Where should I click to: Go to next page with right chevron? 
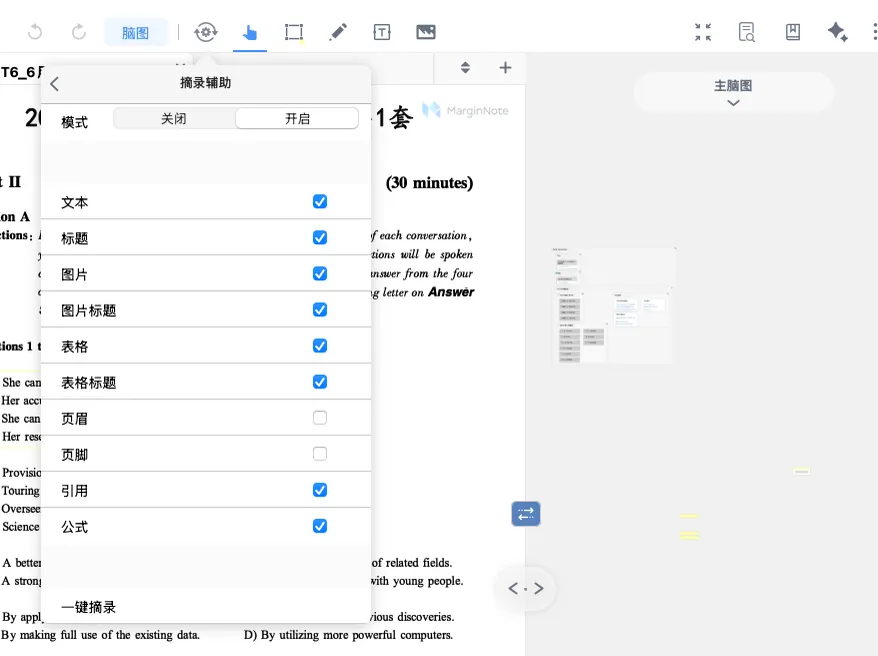click(539, 588)
